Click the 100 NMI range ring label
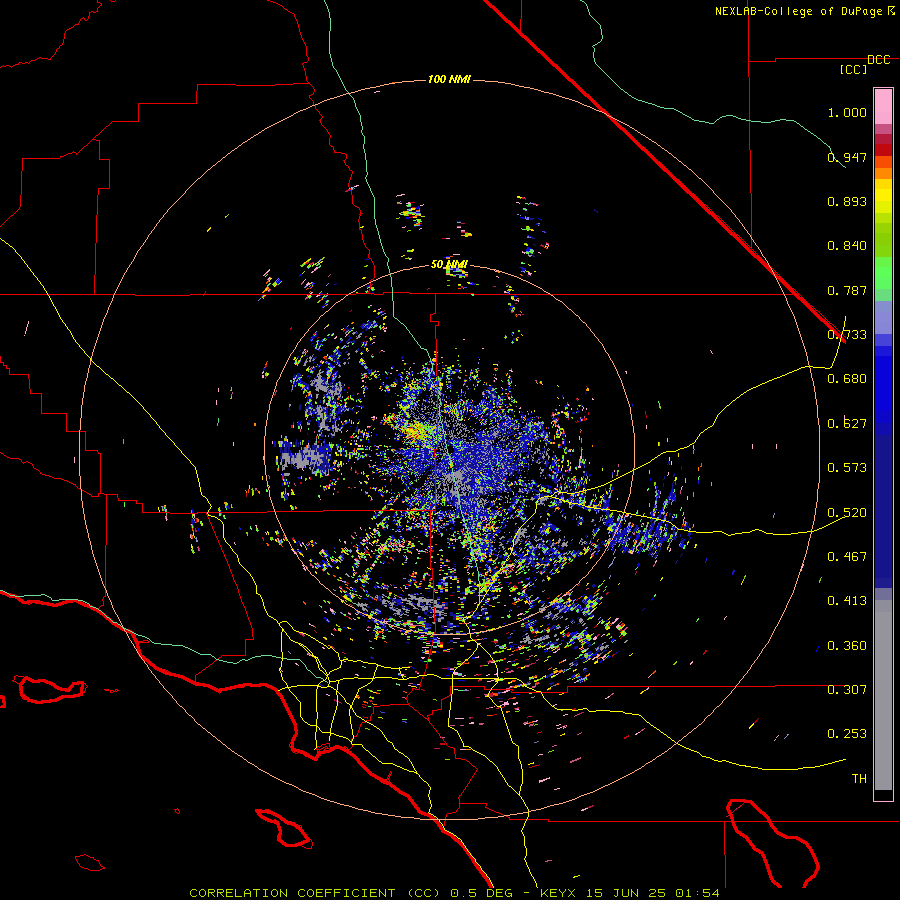Viewport: 900px width, 900px height. pyautogui.click(x=449, y=79)
